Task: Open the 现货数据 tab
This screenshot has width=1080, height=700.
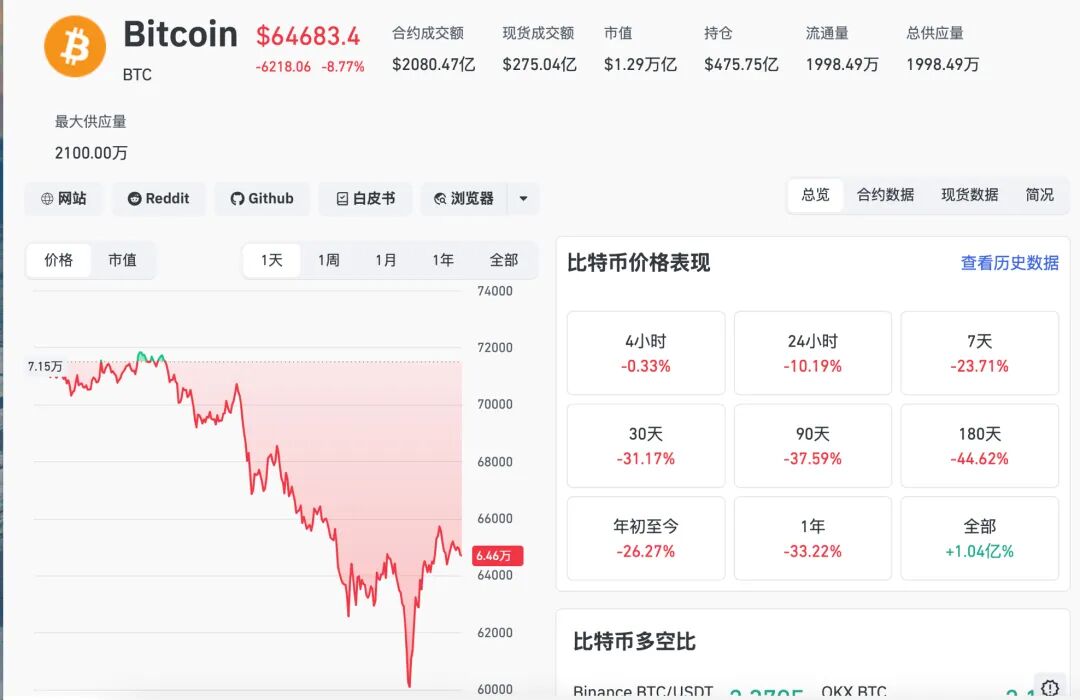Action: (969, 195)
